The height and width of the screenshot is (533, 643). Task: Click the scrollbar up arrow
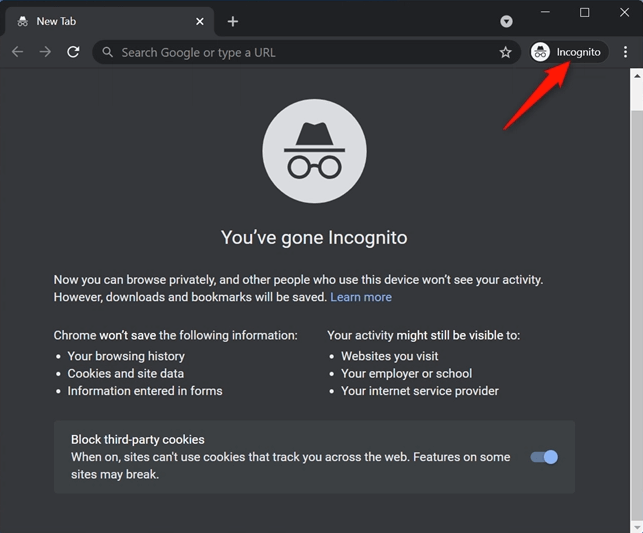(636, 75)
